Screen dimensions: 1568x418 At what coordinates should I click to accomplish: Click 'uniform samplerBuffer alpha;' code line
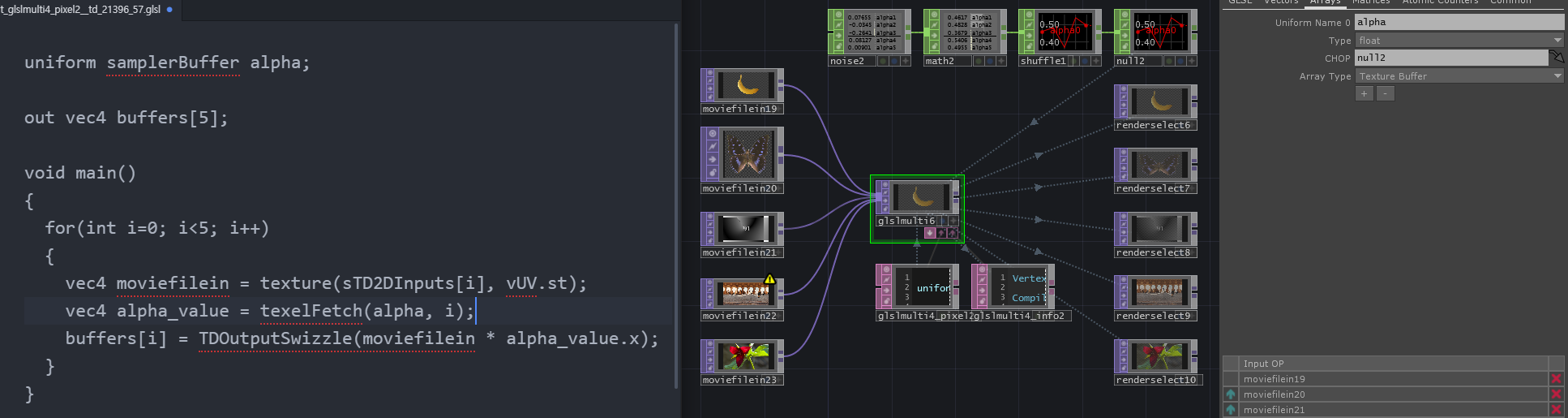tap(167, 62)
